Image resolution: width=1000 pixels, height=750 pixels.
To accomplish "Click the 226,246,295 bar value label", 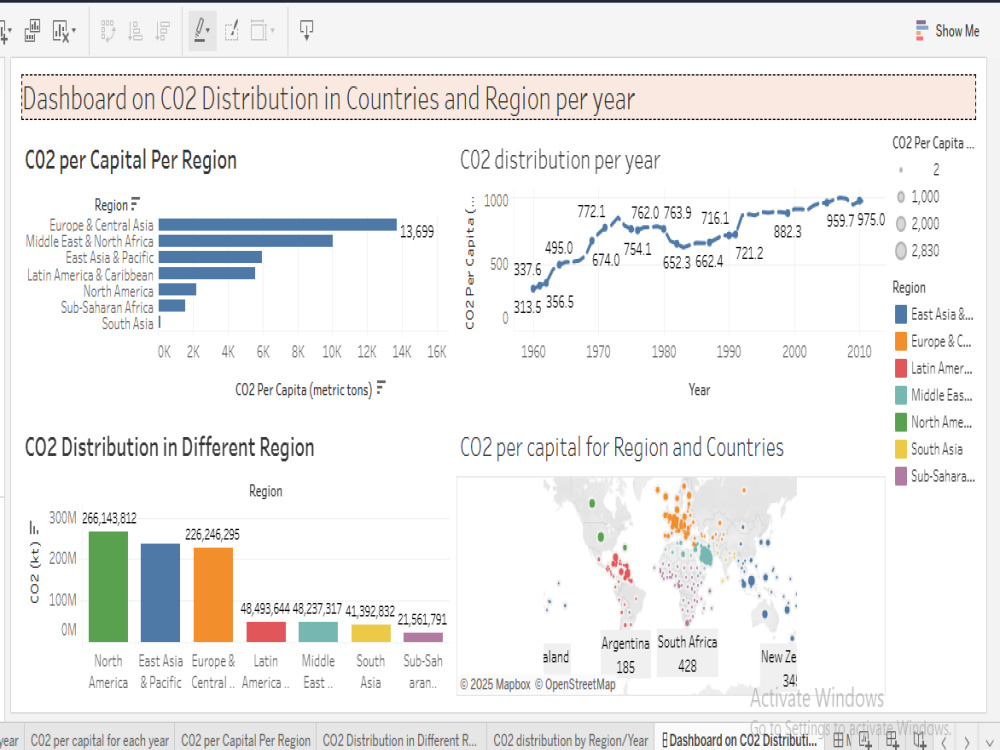I will coord(212,534).
